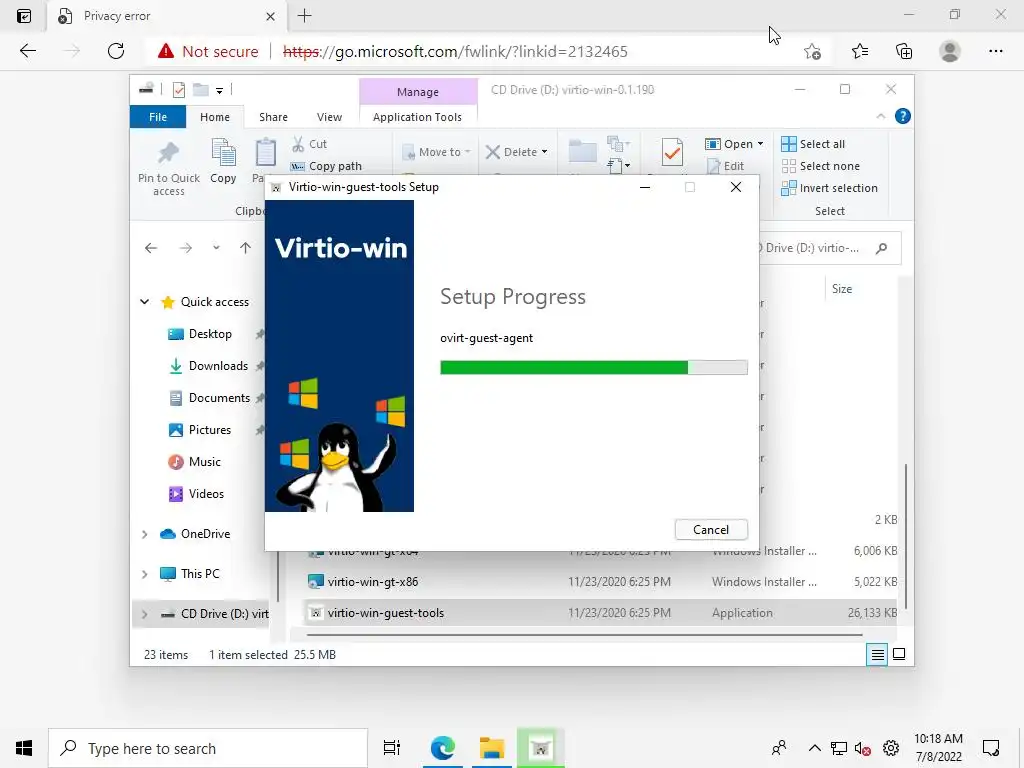Switch to details view icon

877,654
